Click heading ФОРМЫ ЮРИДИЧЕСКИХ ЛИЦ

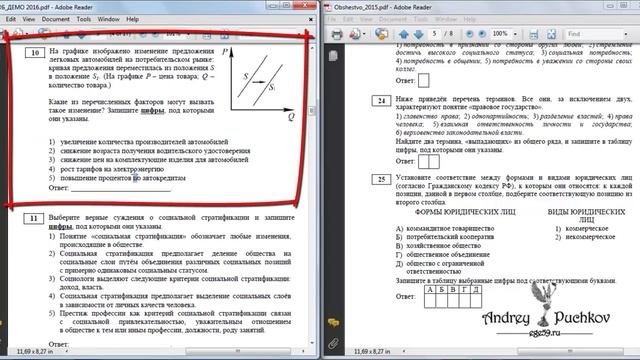(465, 212)
